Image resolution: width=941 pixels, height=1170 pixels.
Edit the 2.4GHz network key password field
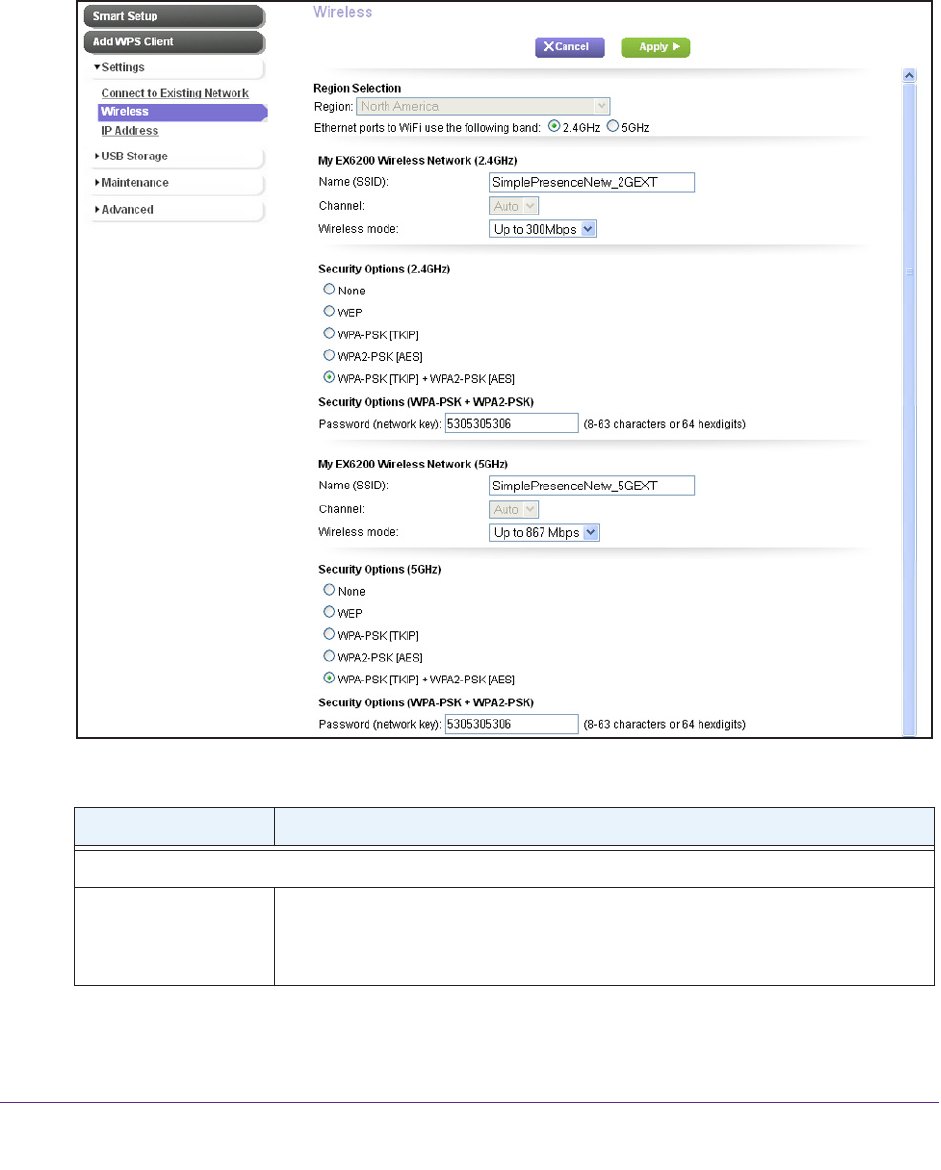pyautogui.click(x=512, y=424)
